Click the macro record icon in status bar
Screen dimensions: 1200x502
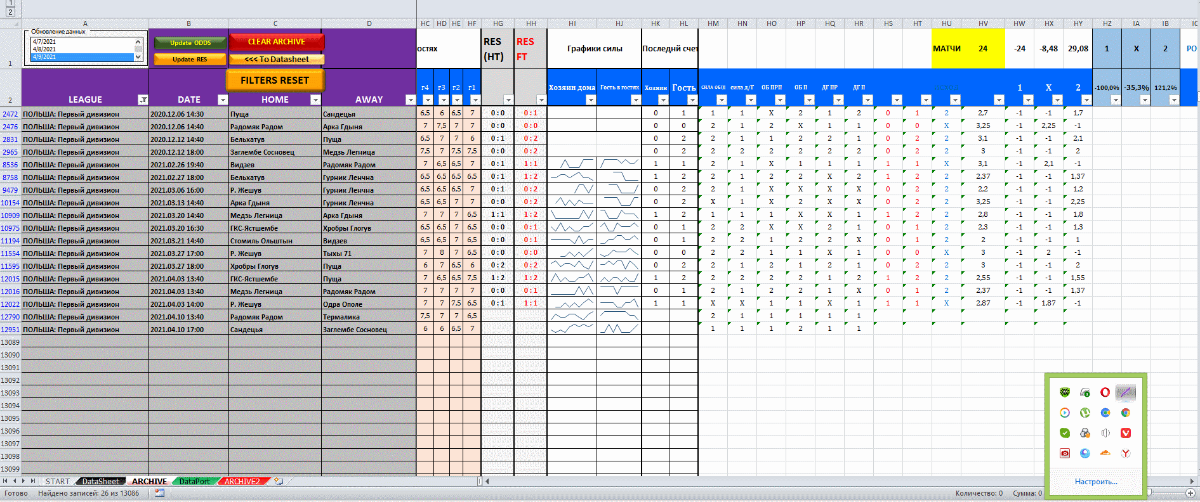click(160, 493)
